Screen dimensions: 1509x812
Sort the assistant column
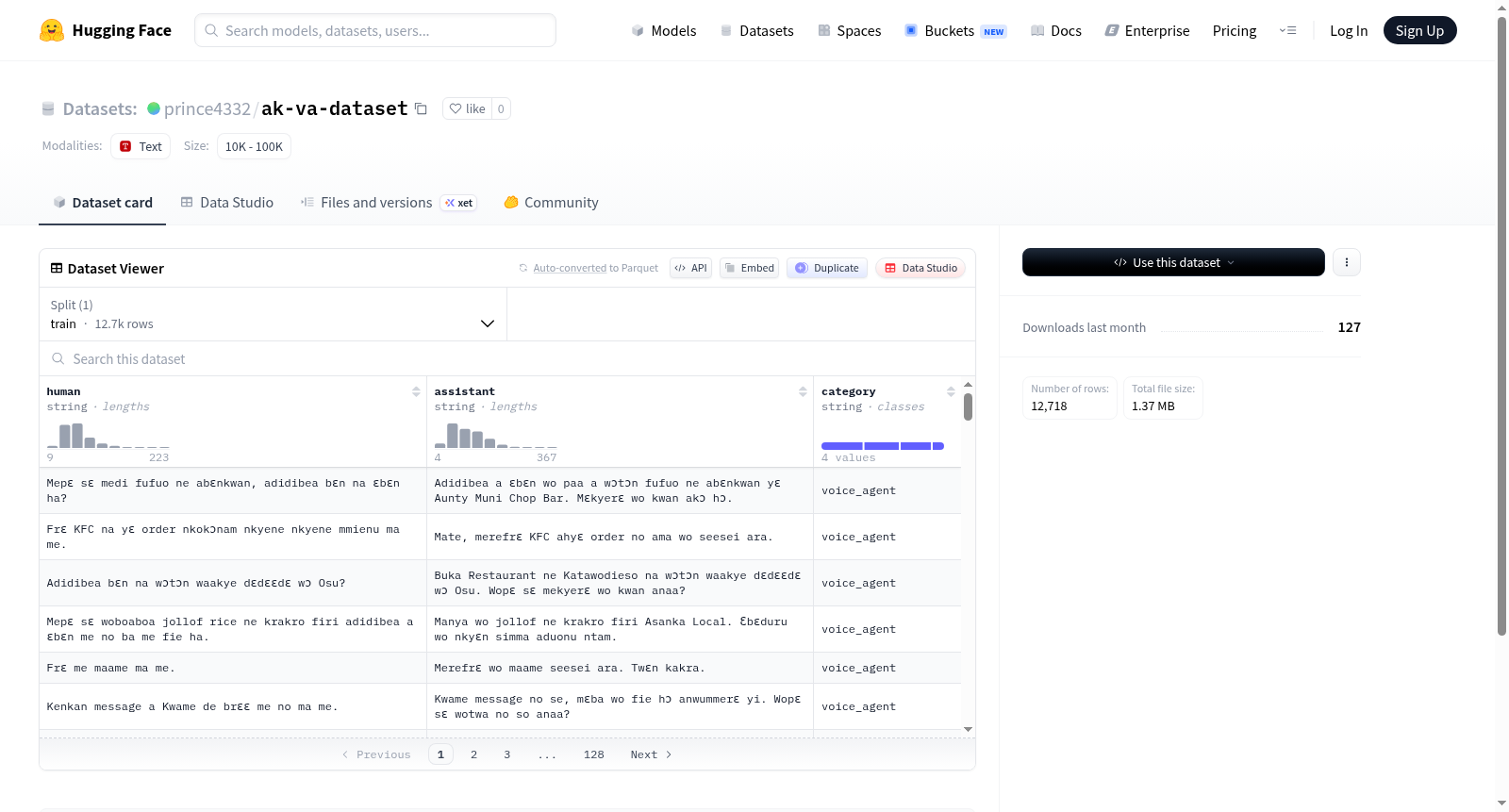click(x=803, y=391)
